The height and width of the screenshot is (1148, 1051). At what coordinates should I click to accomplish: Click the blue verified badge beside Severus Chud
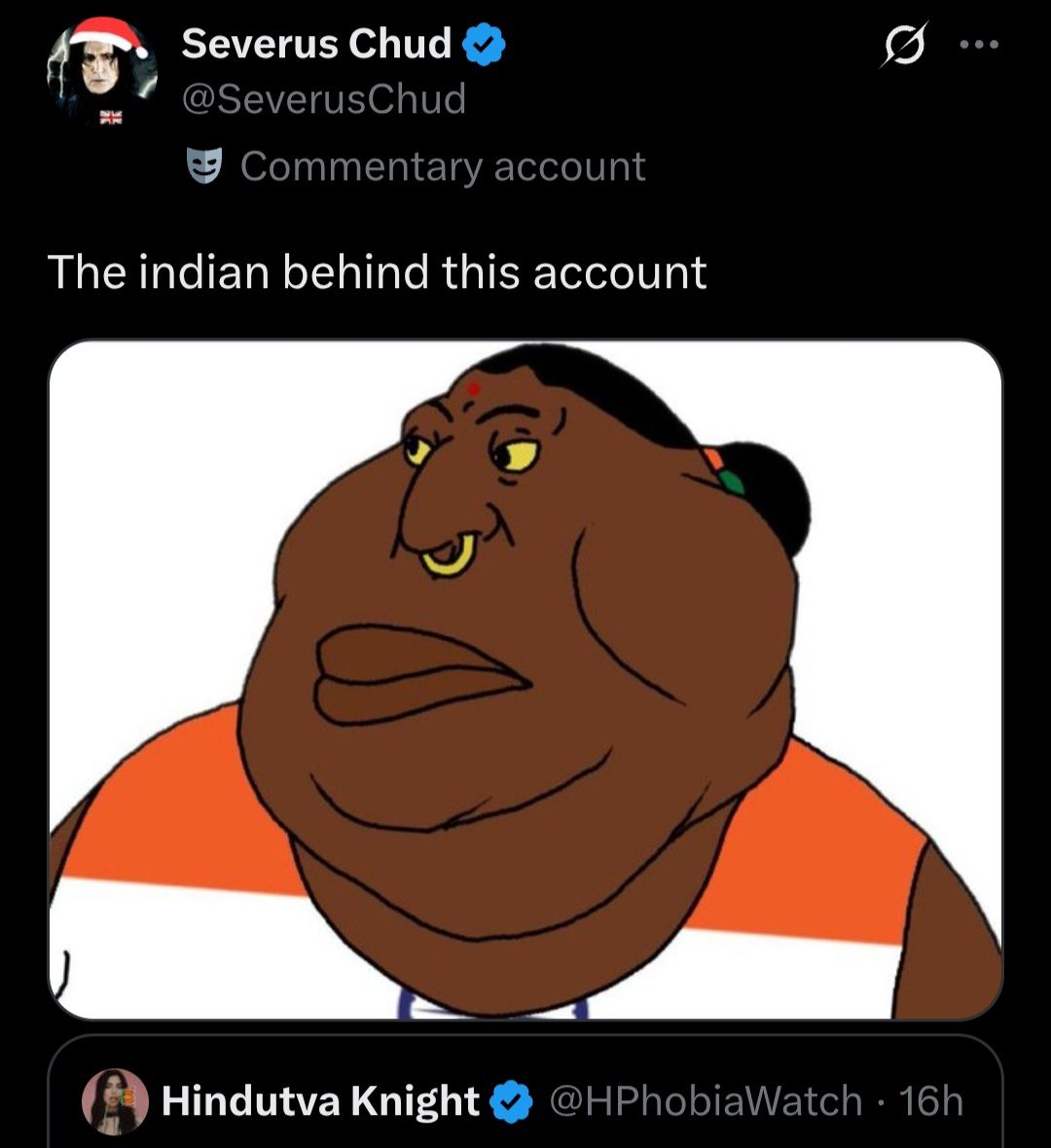pos(483,44)
